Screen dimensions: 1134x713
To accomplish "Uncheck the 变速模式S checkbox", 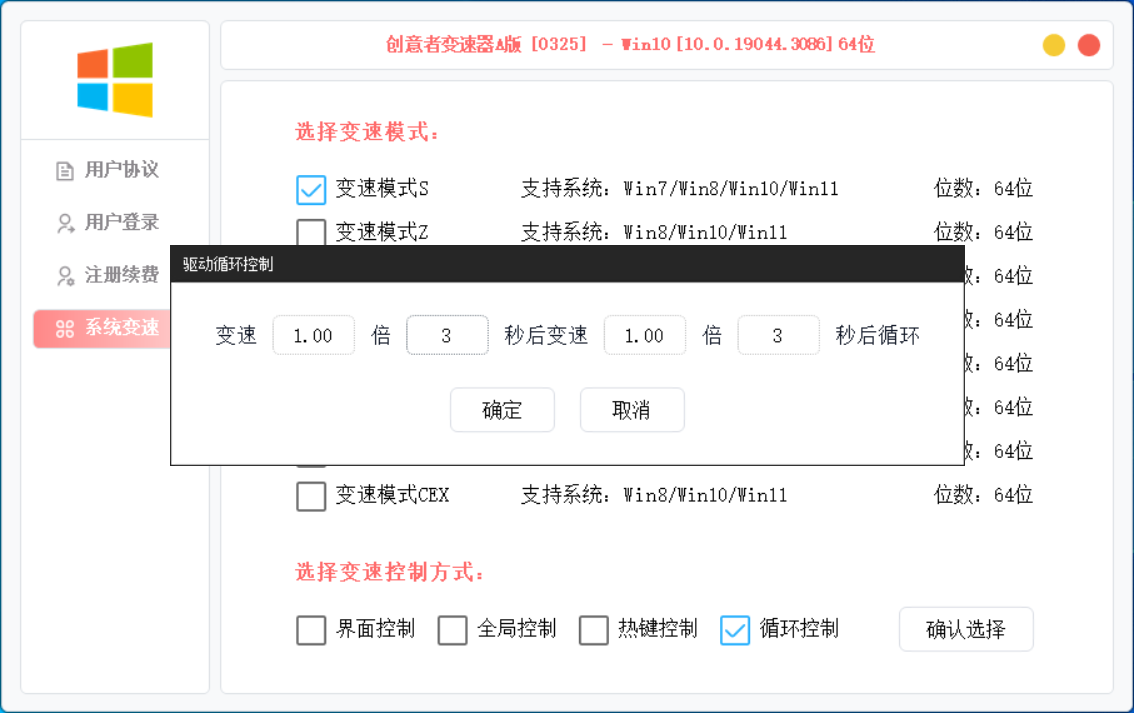I will [311, 189].
